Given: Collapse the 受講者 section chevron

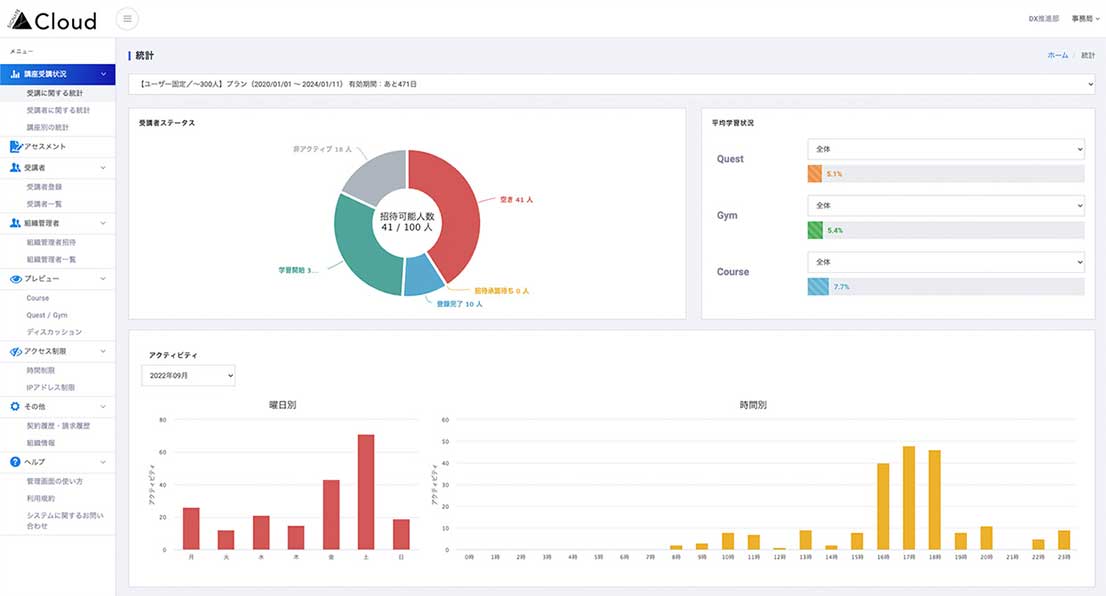Looking at the screenshot, I should pos(104,168).
